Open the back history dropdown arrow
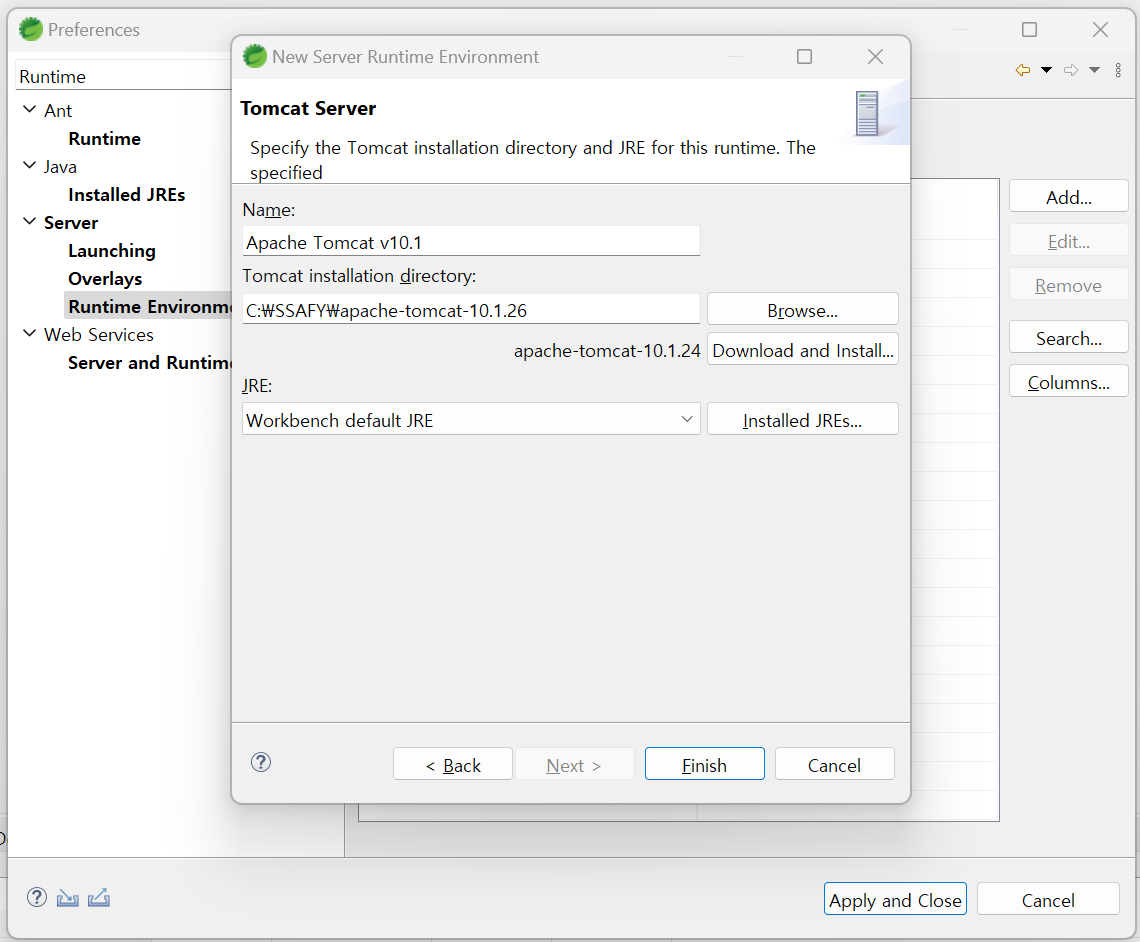 tap(1046, 70)
